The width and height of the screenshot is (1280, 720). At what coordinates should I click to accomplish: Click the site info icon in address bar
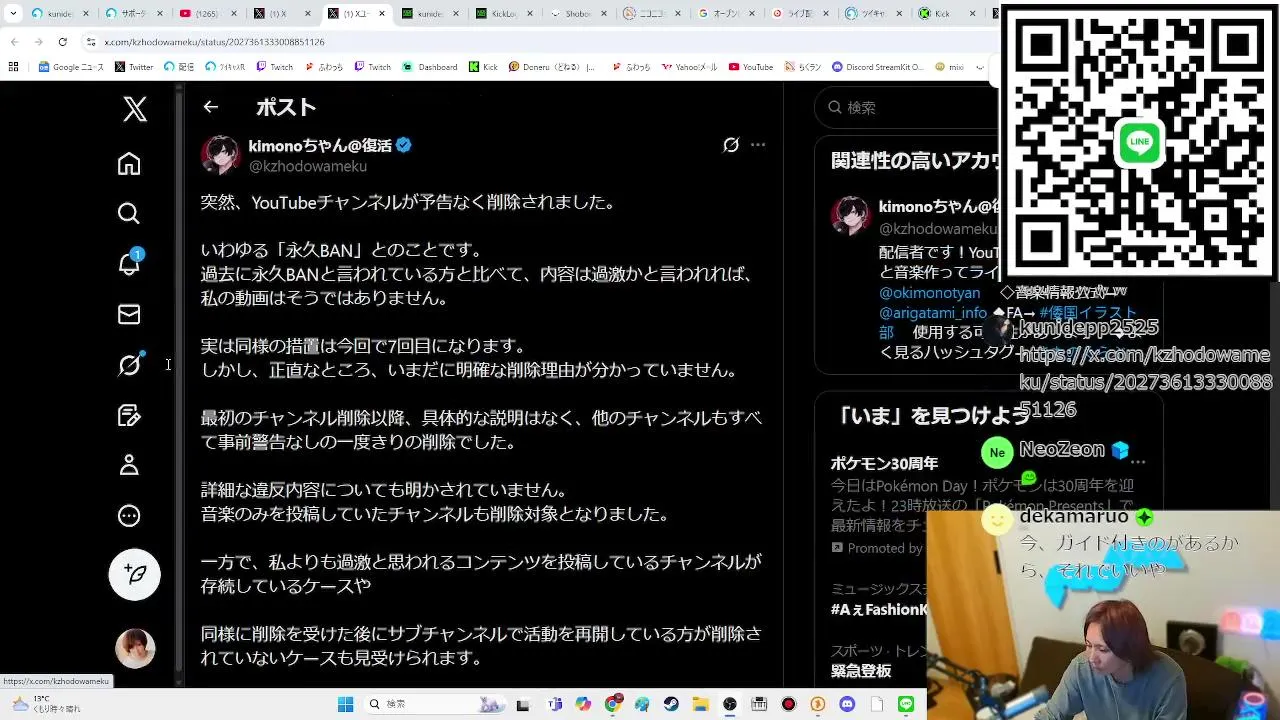coord(91,42)
